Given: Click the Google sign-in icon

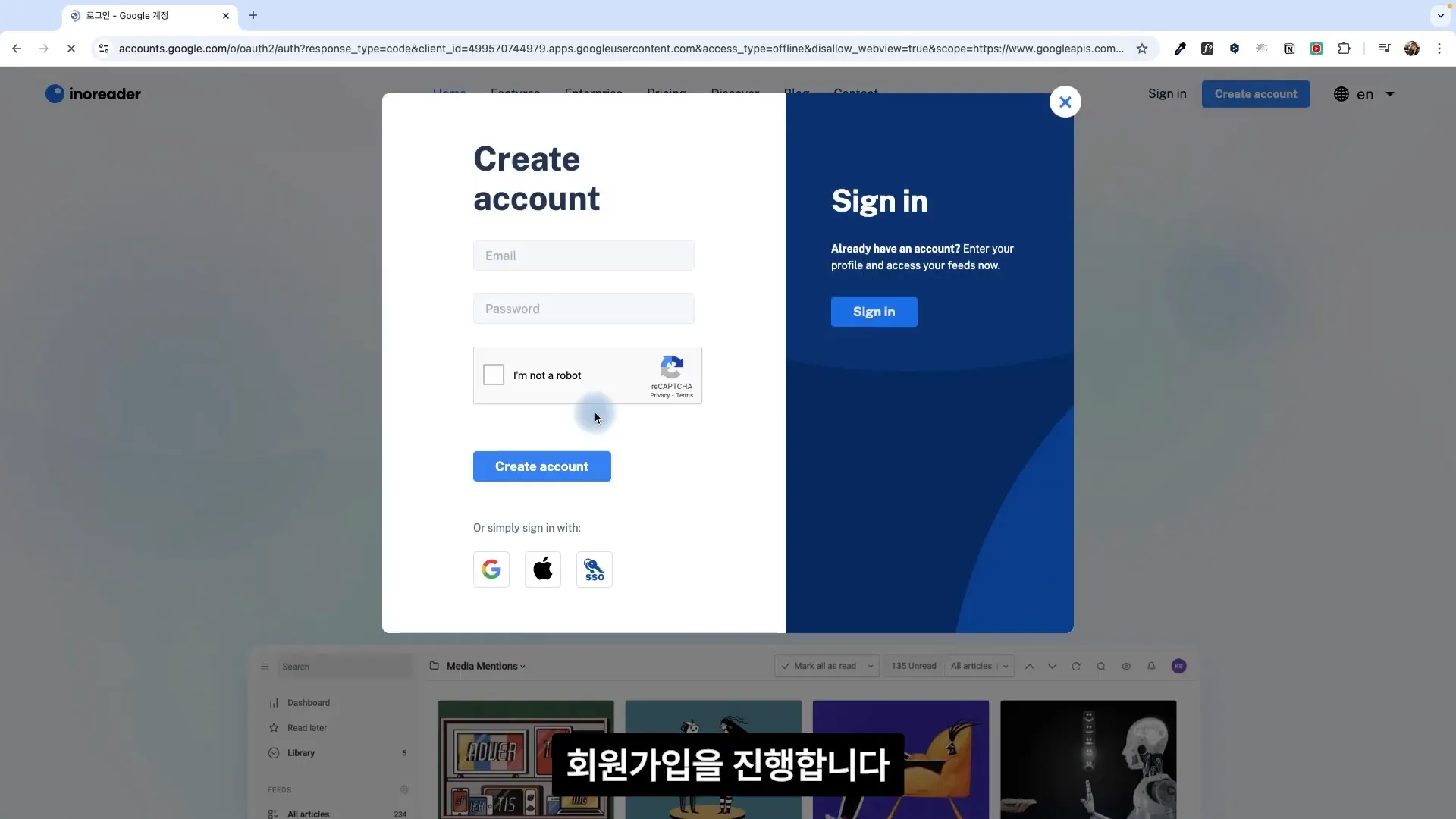Looking at the screenshot, I should click(491, 569).
